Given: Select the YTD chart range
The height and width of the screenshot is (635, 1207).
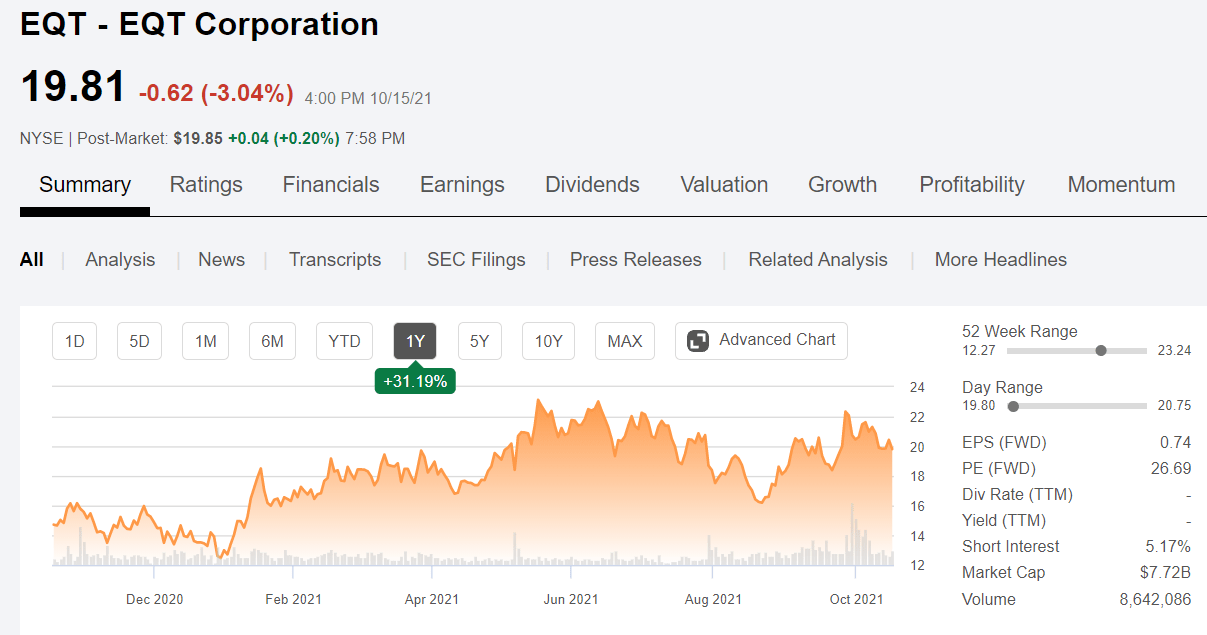Looking at the screenshot, I should [x=345, y=341].
